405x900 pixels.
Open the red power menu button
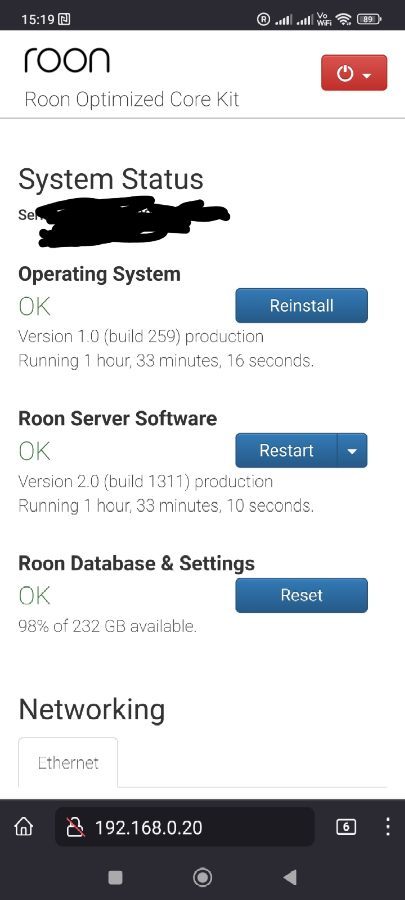click(x=354, y=73)
